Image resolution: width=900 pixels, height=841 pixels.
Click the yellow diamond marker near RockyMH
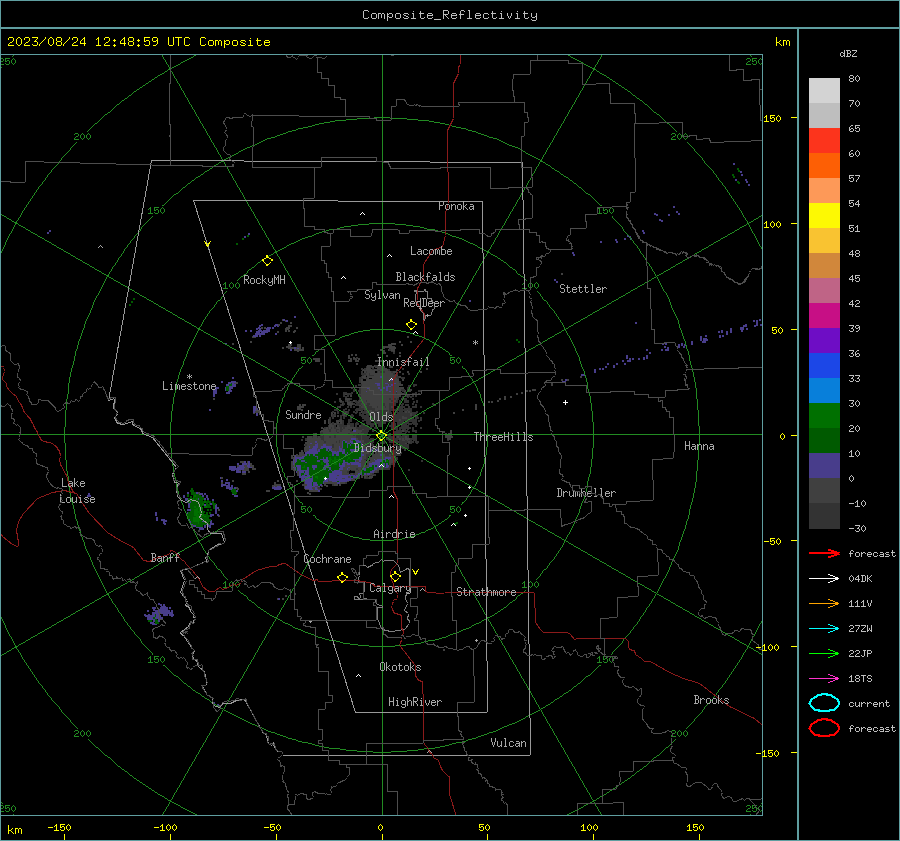[267, 261]
